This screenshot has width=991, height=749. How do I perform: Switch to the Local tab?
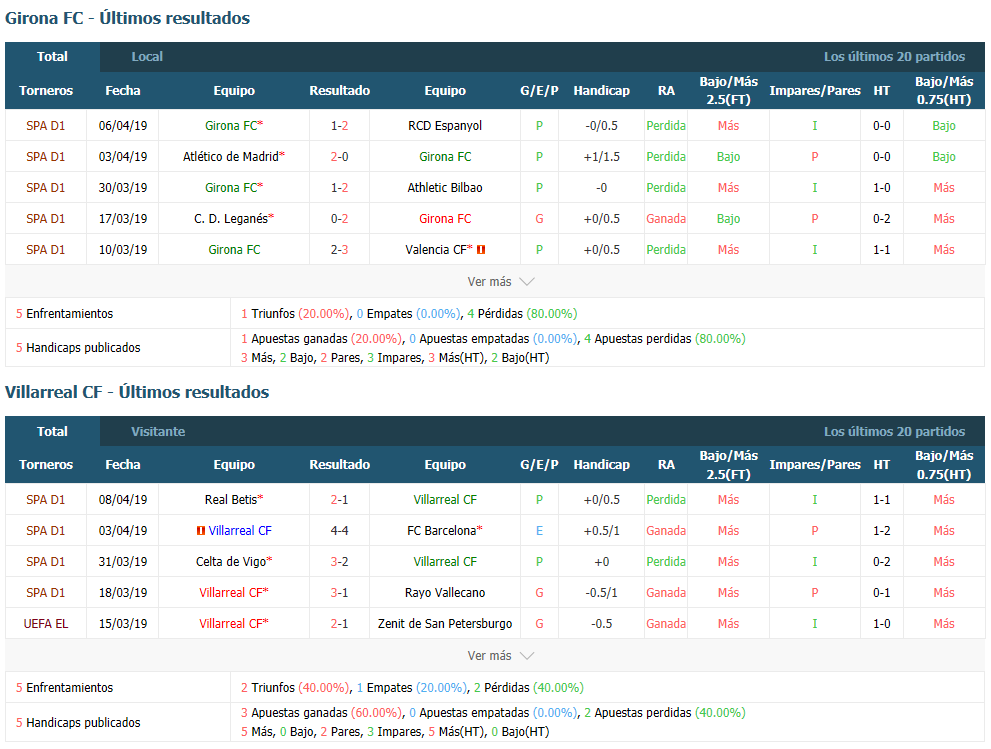point(147,57)
